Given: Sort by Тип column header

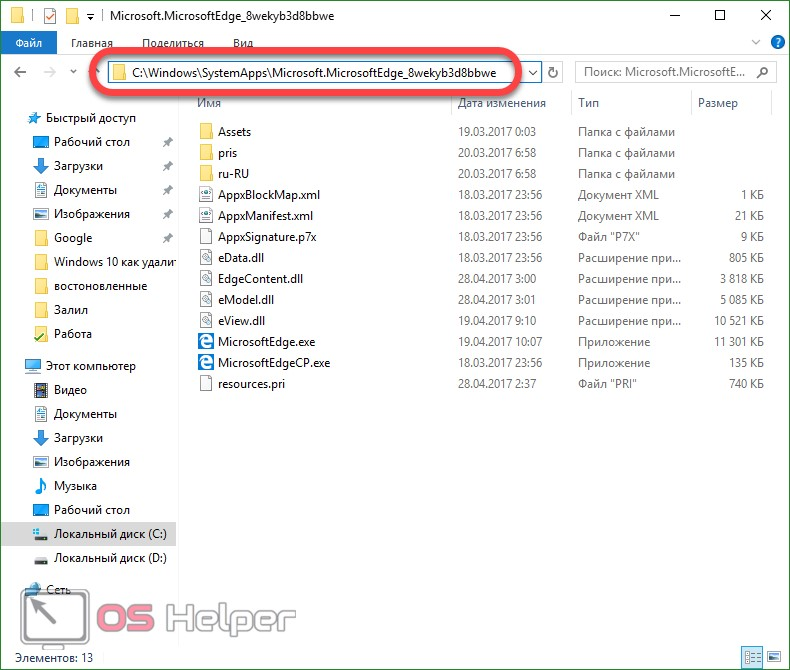Looking at the screenshot, I should 588,103.
